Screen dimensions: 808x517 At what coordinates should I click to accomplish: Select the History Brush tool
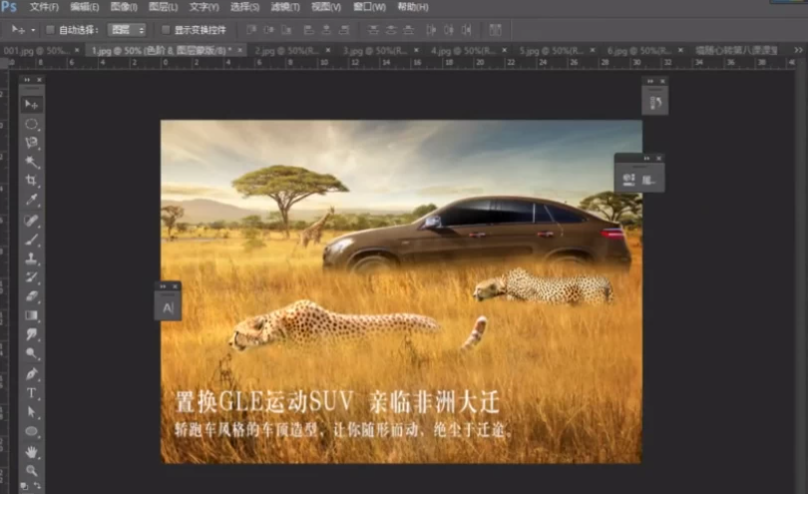pyautogui.click(x=31, y=277)
